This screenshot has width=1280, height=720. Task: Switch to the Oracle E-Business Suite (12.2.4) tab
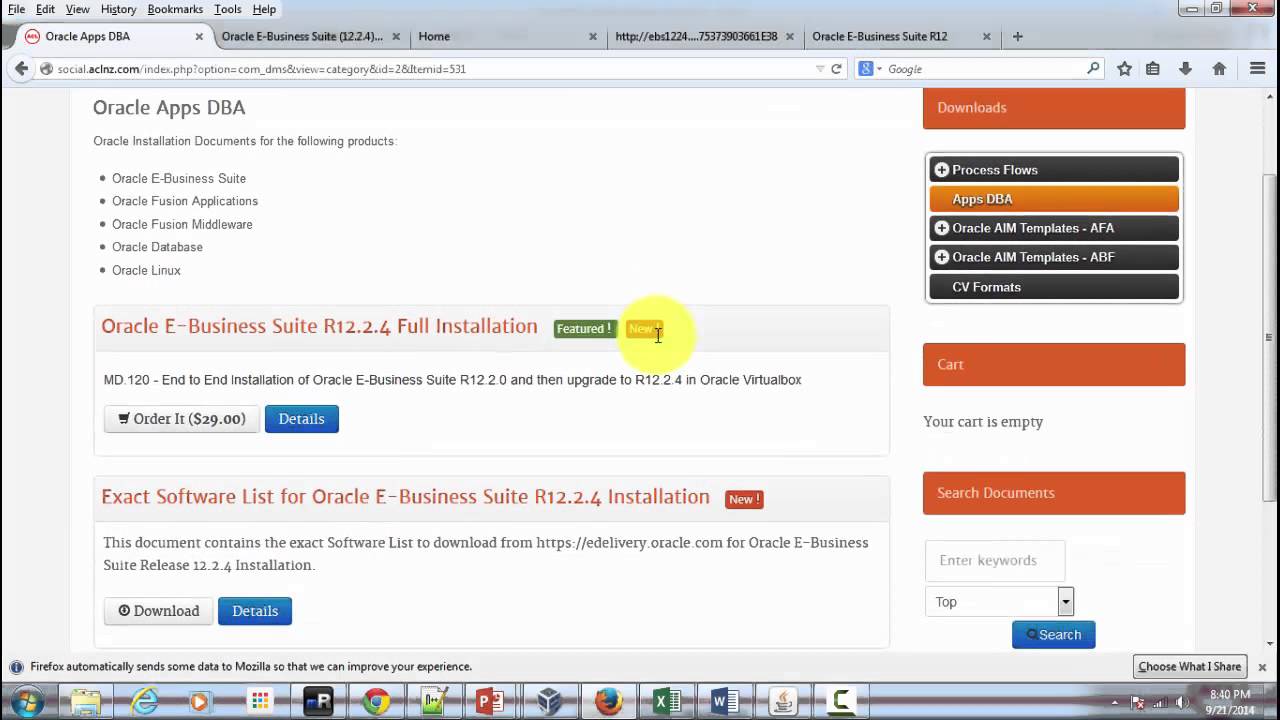(x=310, y=36)
